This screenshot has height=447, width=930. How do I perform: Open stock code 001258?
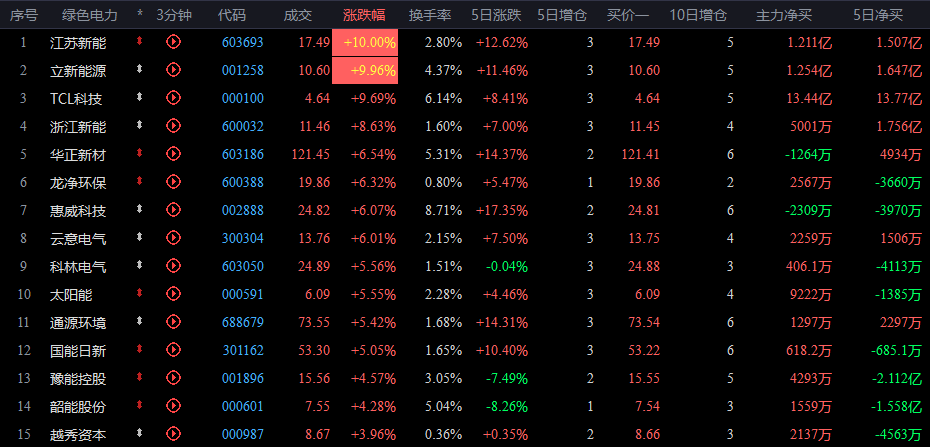point(243,71)
